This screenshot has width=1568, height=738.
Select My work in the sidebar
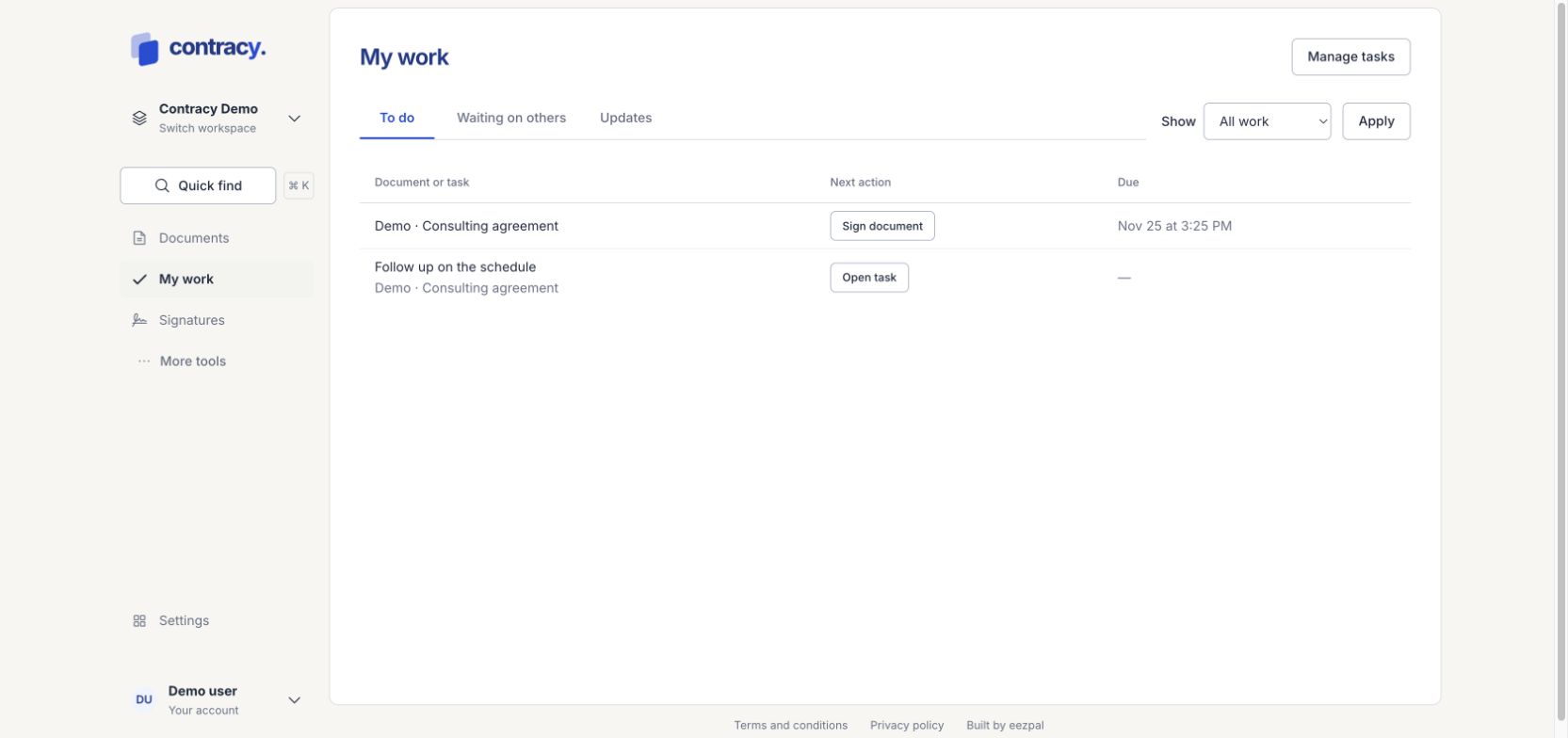tap(217, 280)
